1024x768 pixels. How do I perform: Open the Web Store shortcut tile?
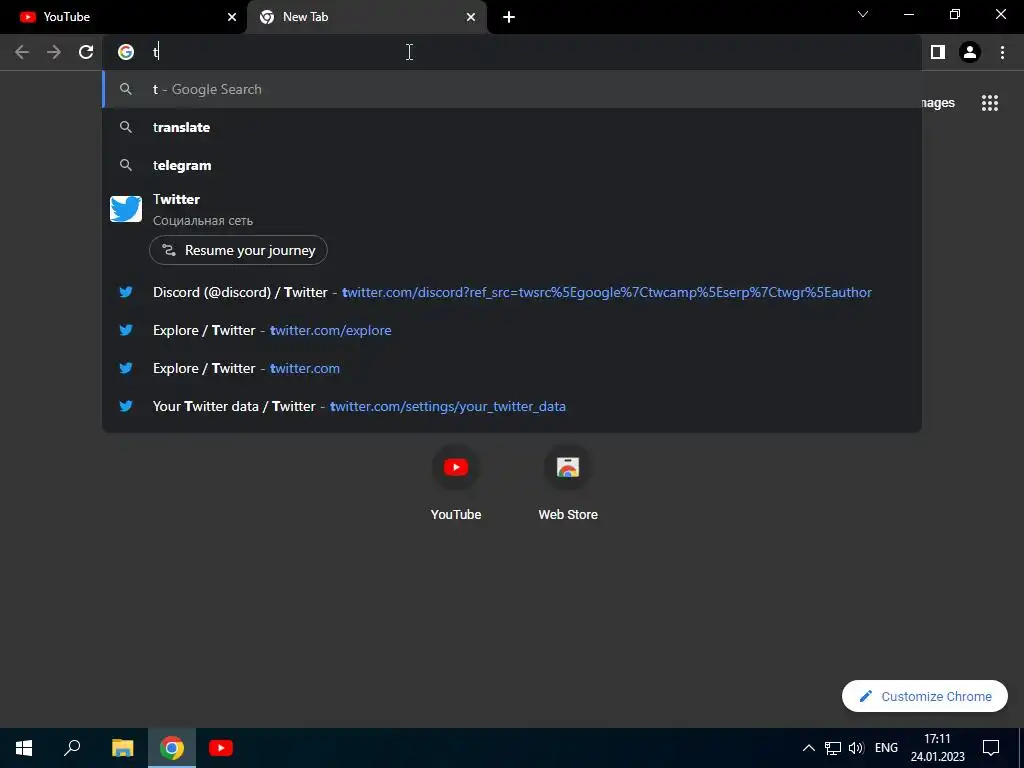568,484
